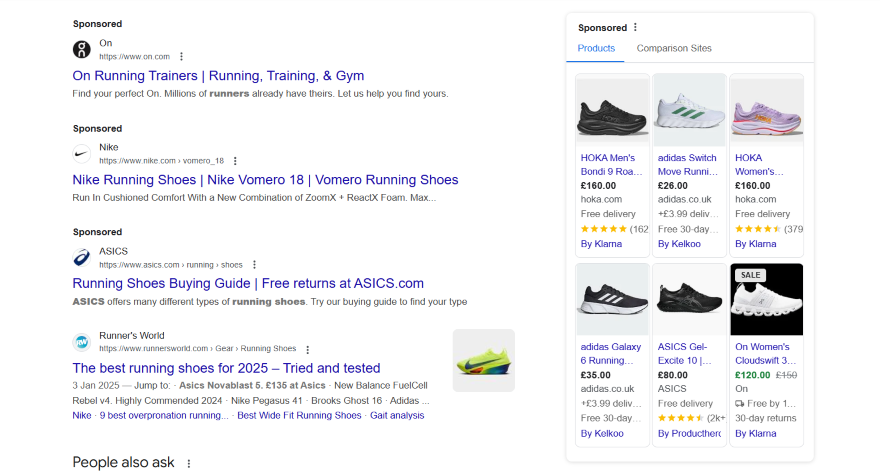Click the nike.com › vomero_18 URL text
880x474 pixels.
click(x=162, y=161)
